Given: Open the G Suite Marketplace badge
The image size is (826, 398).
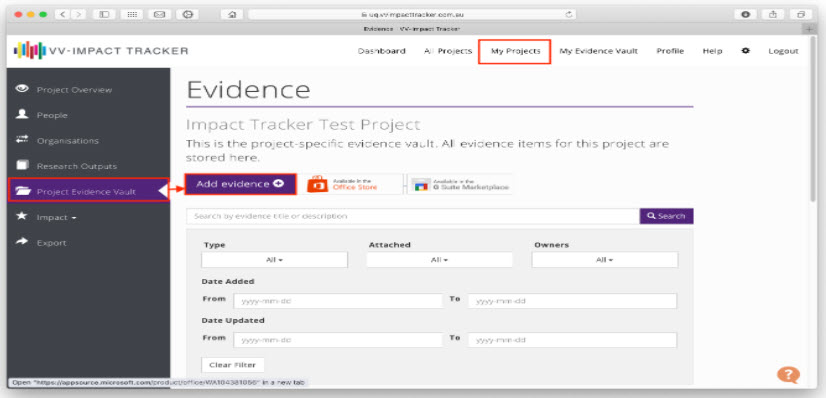Looking at the screenshot, I should click(x=459, y=184).
